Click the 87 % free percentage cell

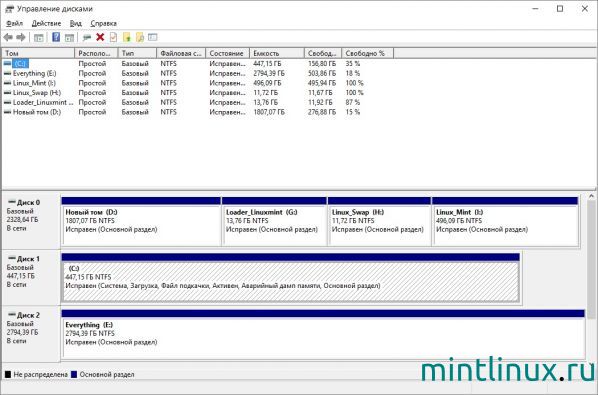pos(353,102)
